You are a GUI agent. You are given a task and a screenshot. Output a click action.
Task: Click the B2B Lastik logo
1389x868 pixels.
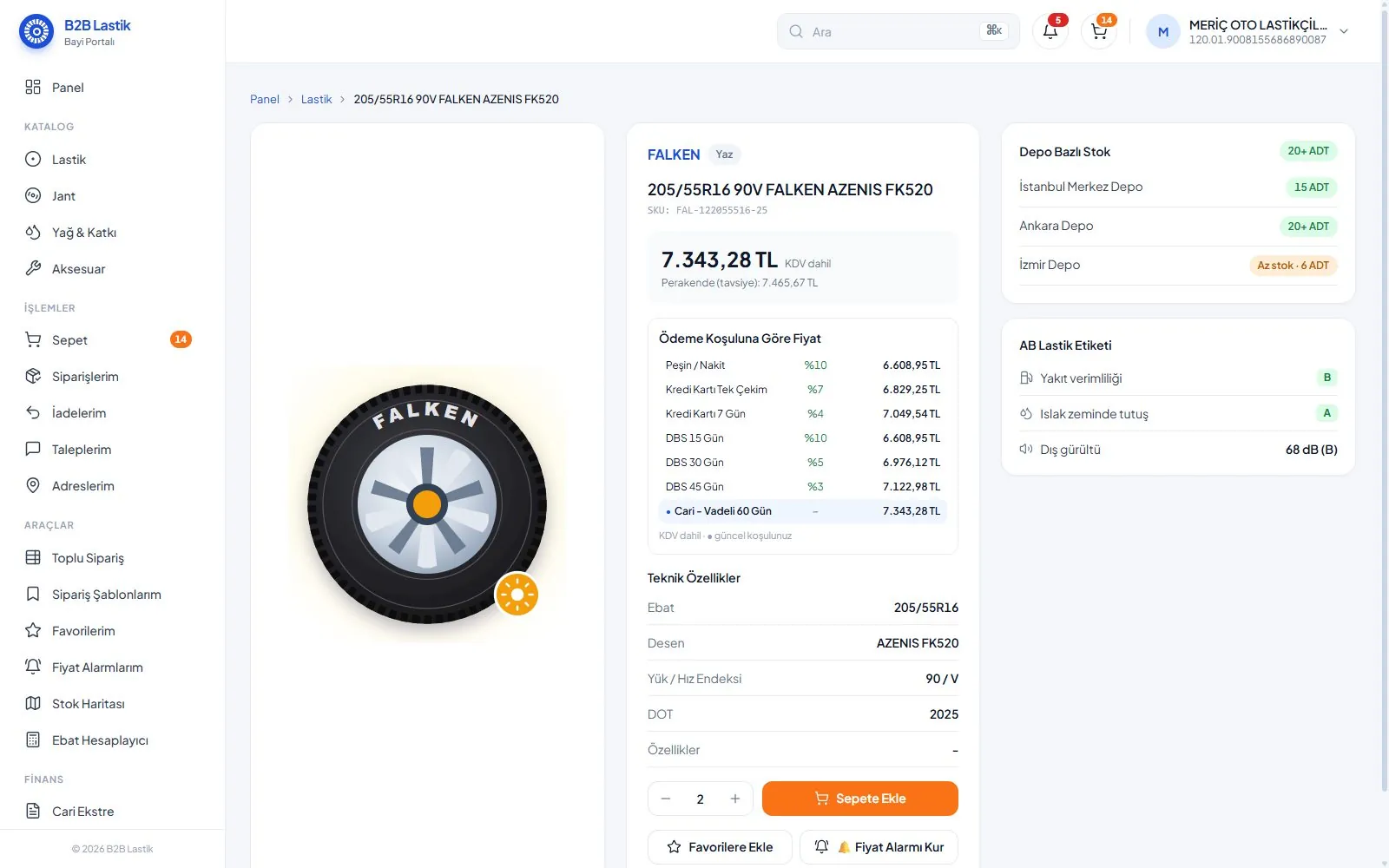[76, 32]
